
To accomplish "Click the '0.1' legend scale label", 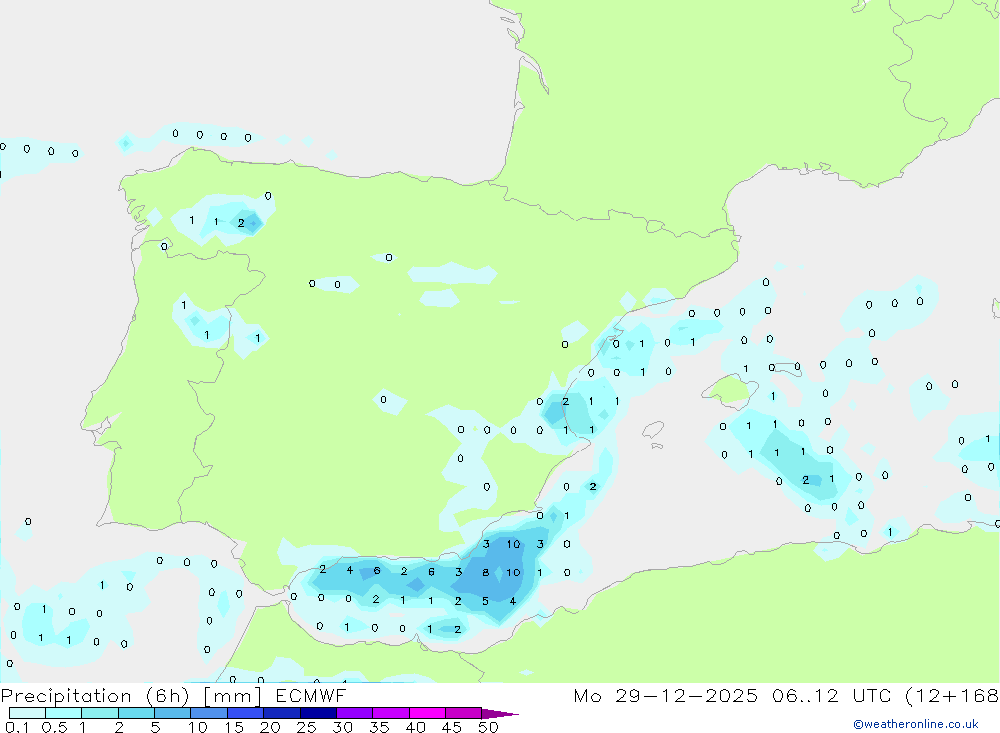I will pyautogui.click(x=17, y=727).
